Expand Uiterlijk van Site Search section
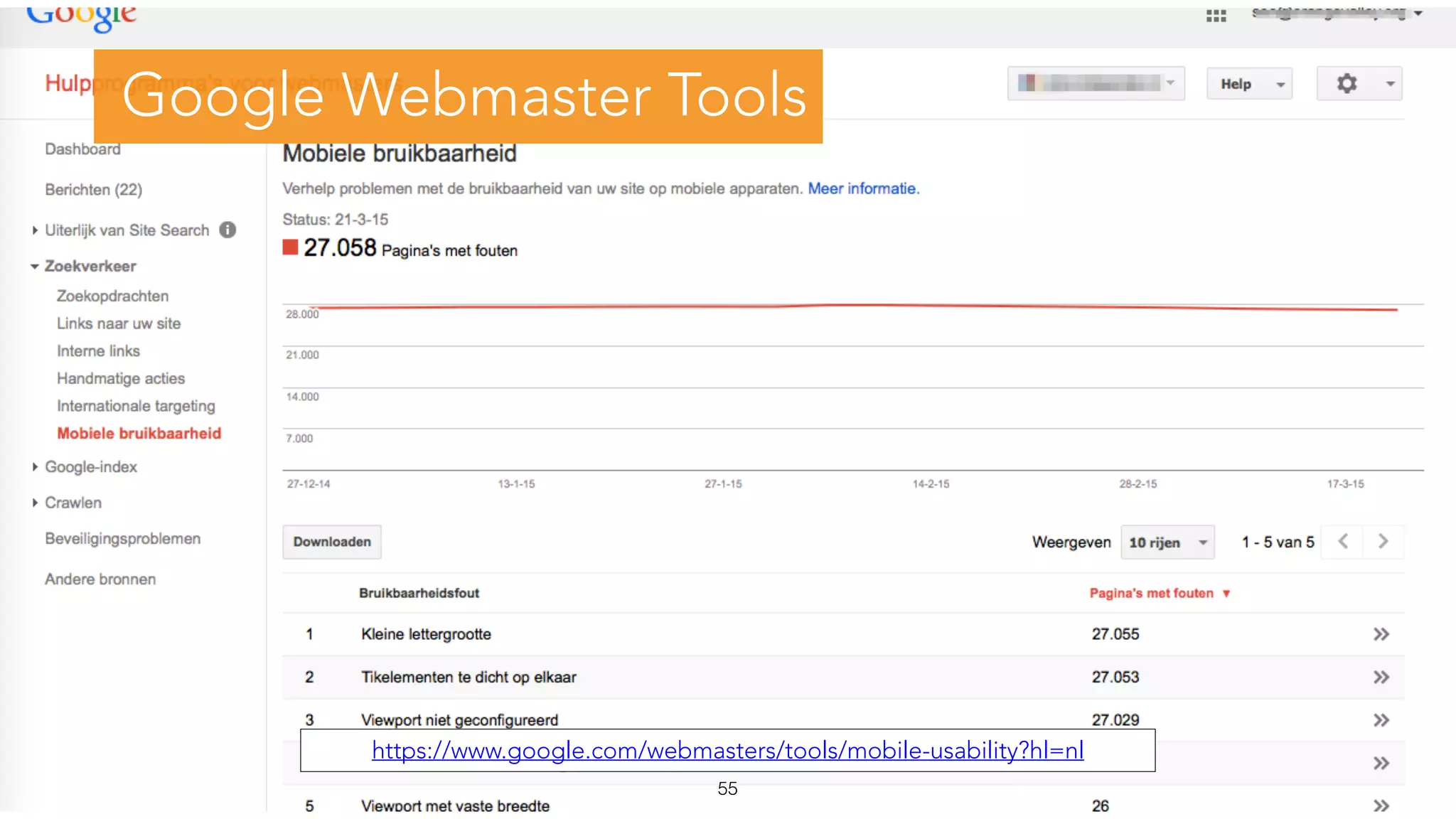Viewport: 1456px width, 819px height. click(x=35, y=230)
